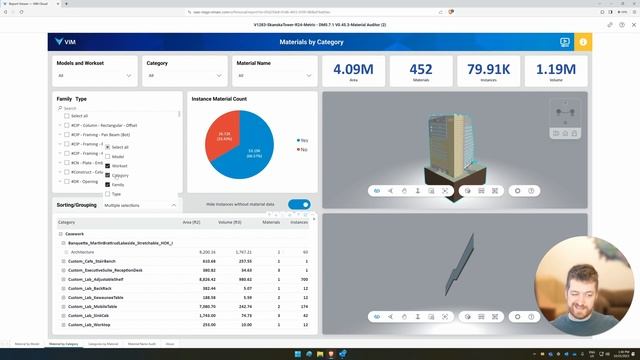Click zoom tool icon in upper 3D viewer
Image resolution: width=640 pixels, height=360 pixels.
click(418, 191)
